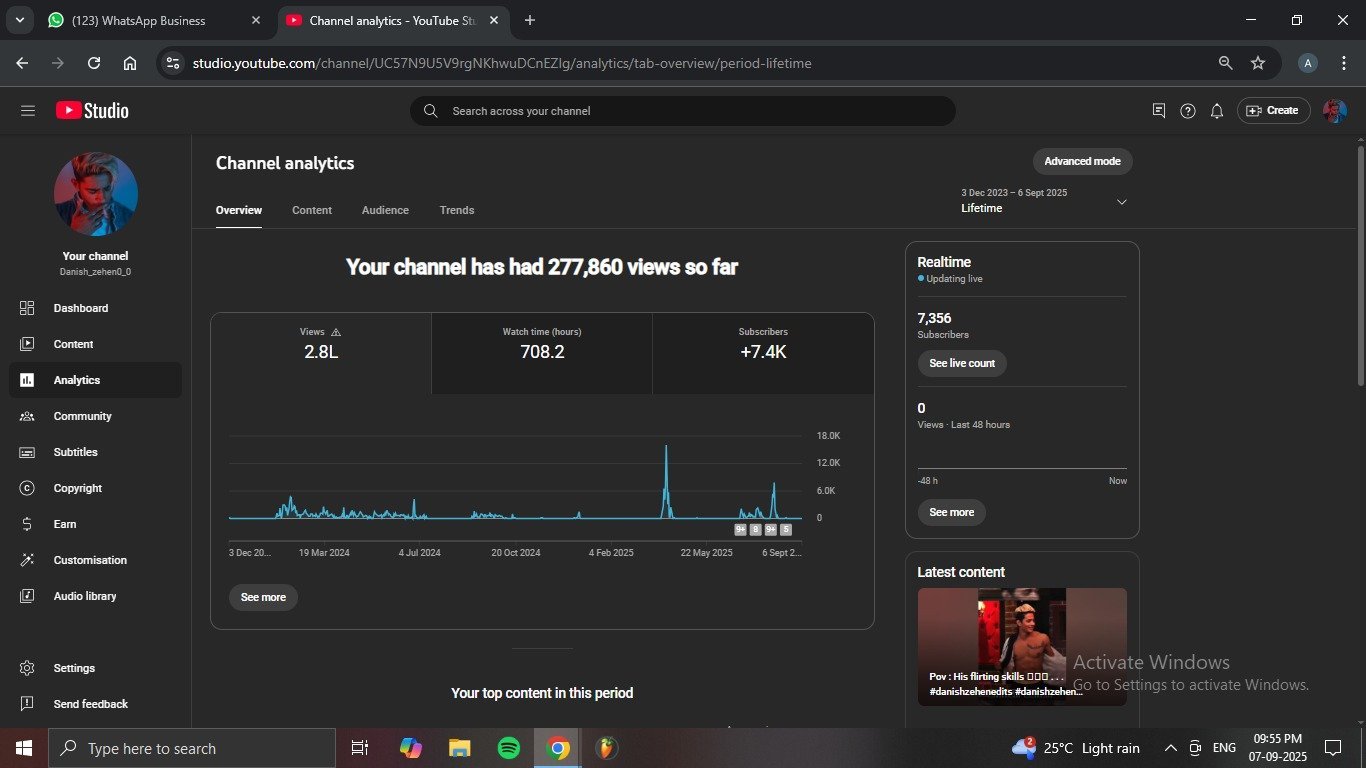Expand the Lifetime date range dropdown
The image size is (1366, 768).
pos(1121,202)
